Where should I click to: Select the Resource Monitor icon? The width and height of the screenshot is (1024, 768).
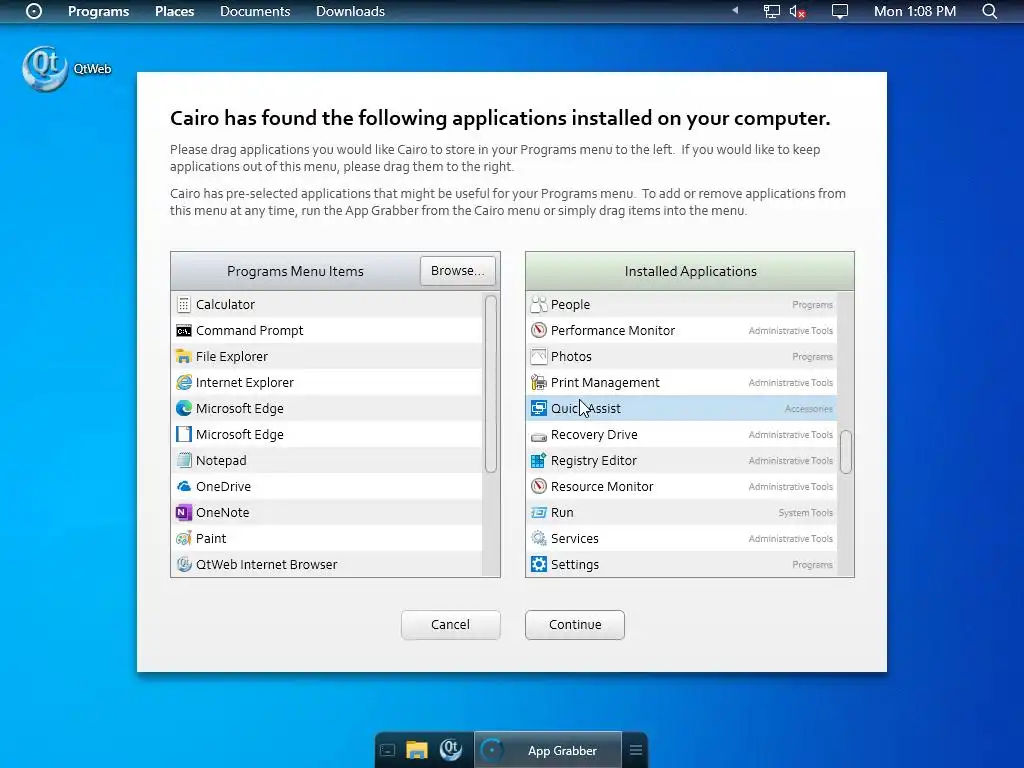[538, 487]
